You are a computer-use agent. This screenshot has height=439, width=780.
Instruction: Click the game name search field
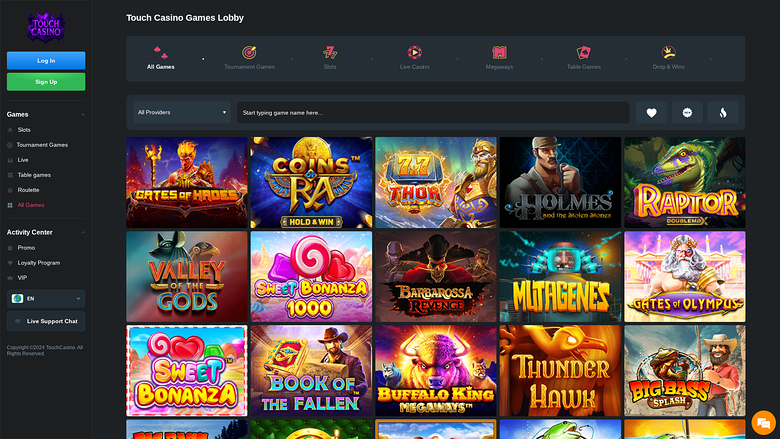[x=433, y=112]
